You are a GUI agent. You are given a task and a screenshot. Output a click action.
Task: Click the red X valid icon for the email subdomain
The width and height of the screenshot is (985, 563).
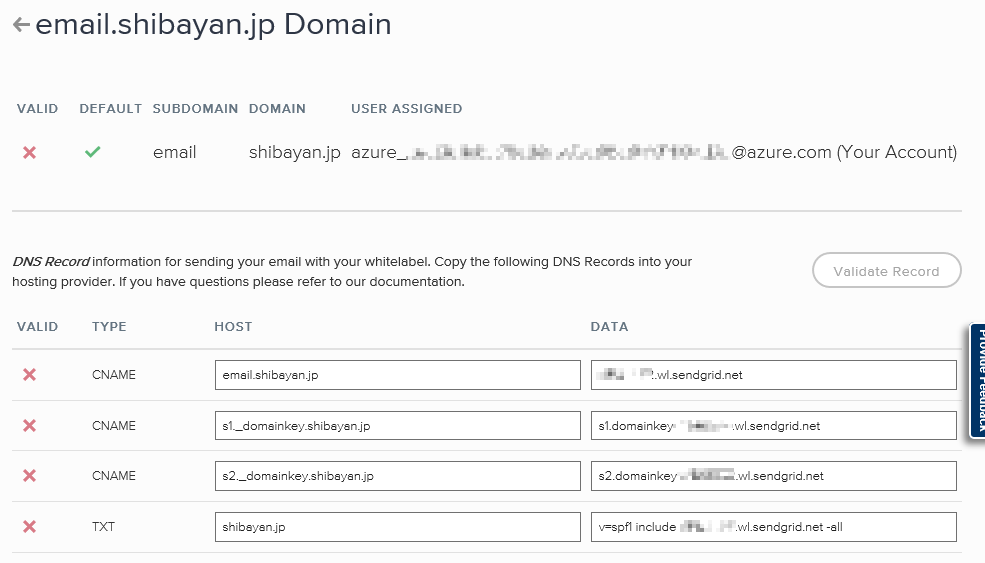tap(30, 153)
